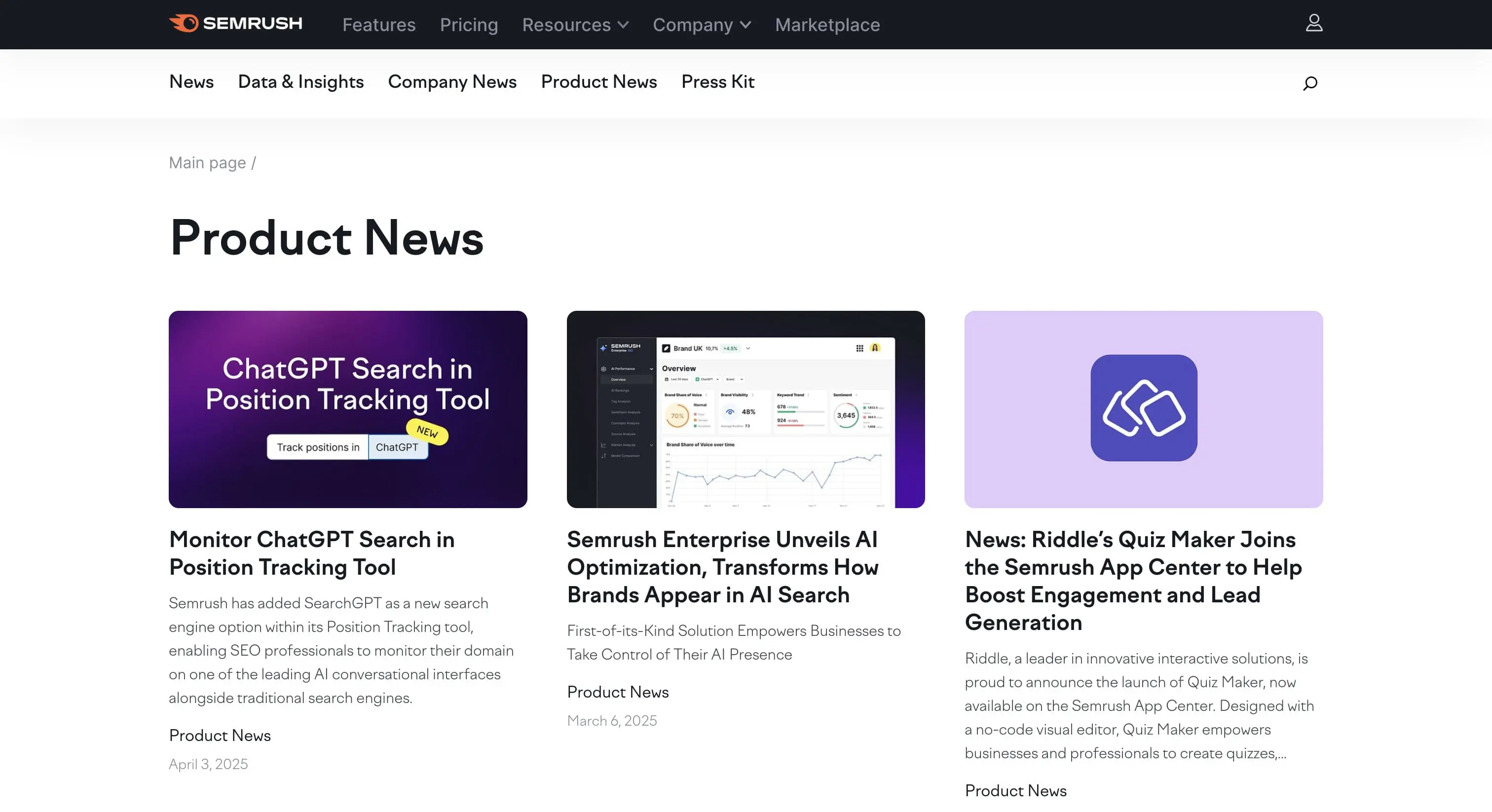Open the Monitor ChatGPT Search article
Image resolution: width=1492 pixels, height=812 pixels.
coord(312,553)
